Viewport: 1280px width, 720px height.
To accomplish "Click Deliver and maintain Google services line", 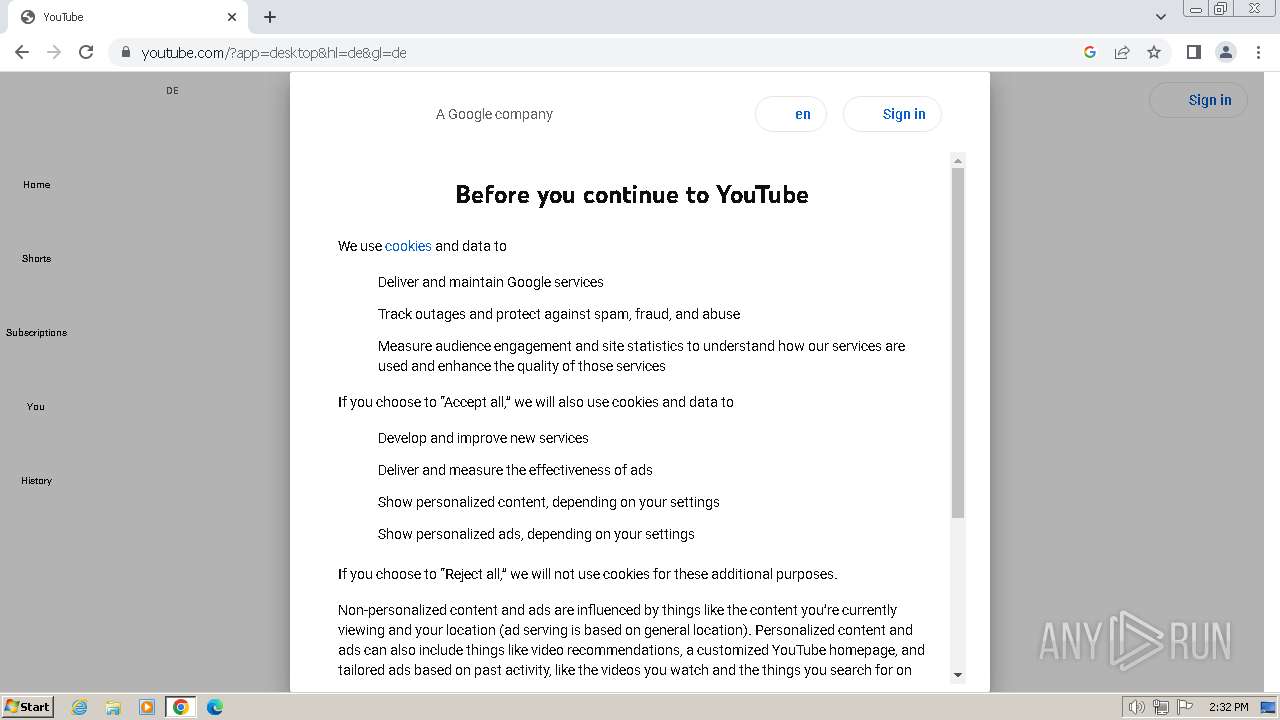I will click(x=491, y=282).
